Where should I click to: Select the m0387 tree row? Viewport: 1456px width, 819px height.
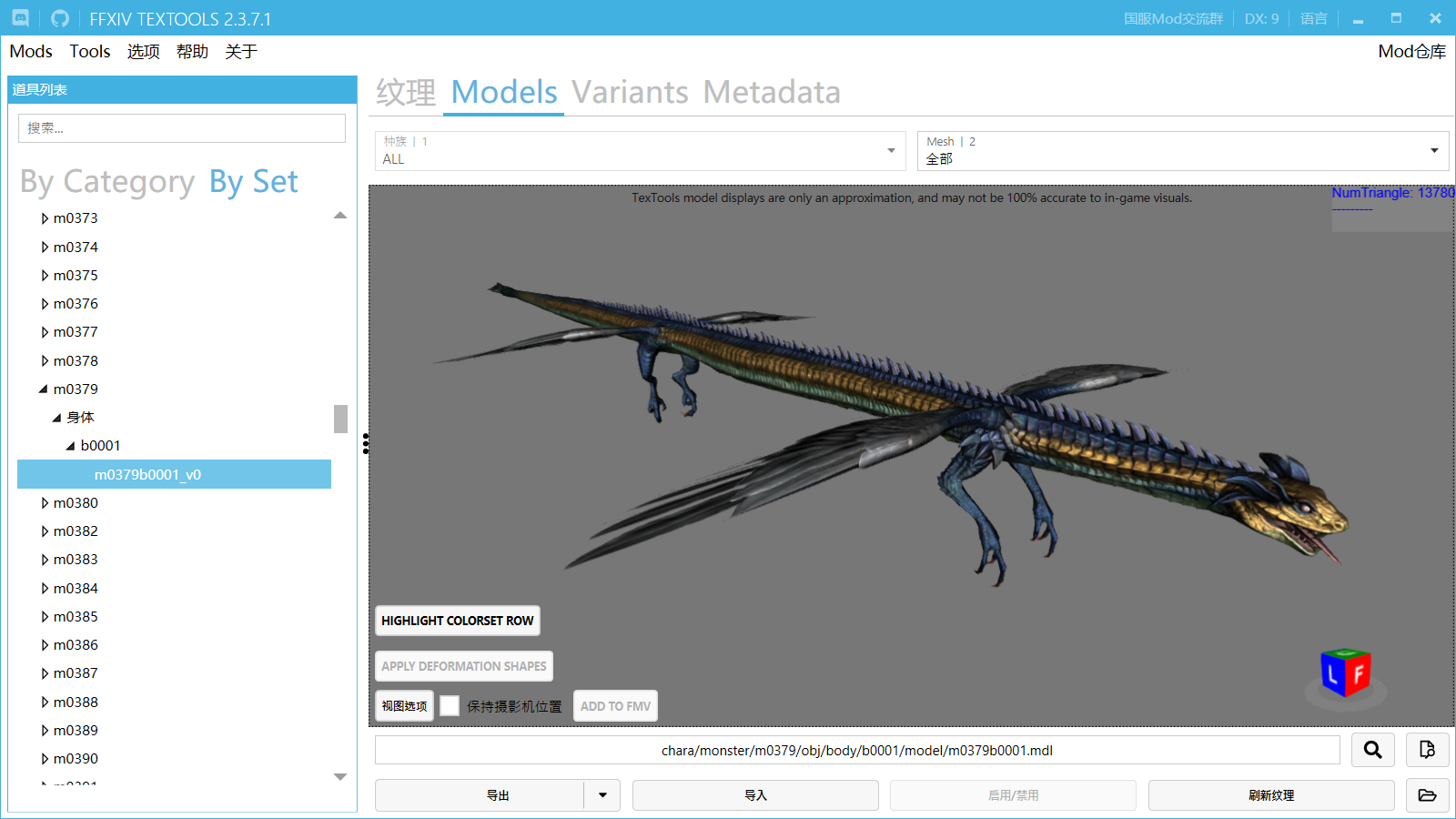pos(76,673)
